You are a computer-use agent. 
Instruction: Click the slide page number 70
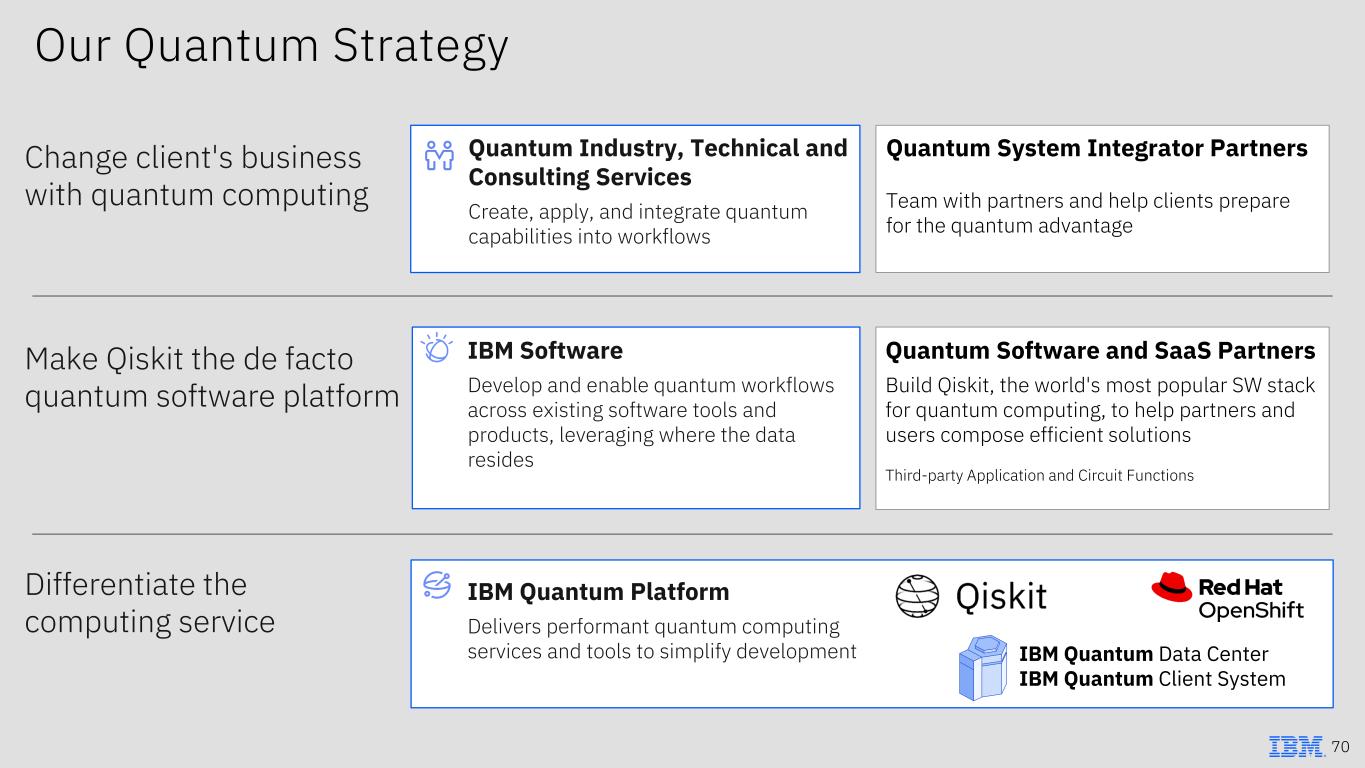click(x=1341, y=746)
